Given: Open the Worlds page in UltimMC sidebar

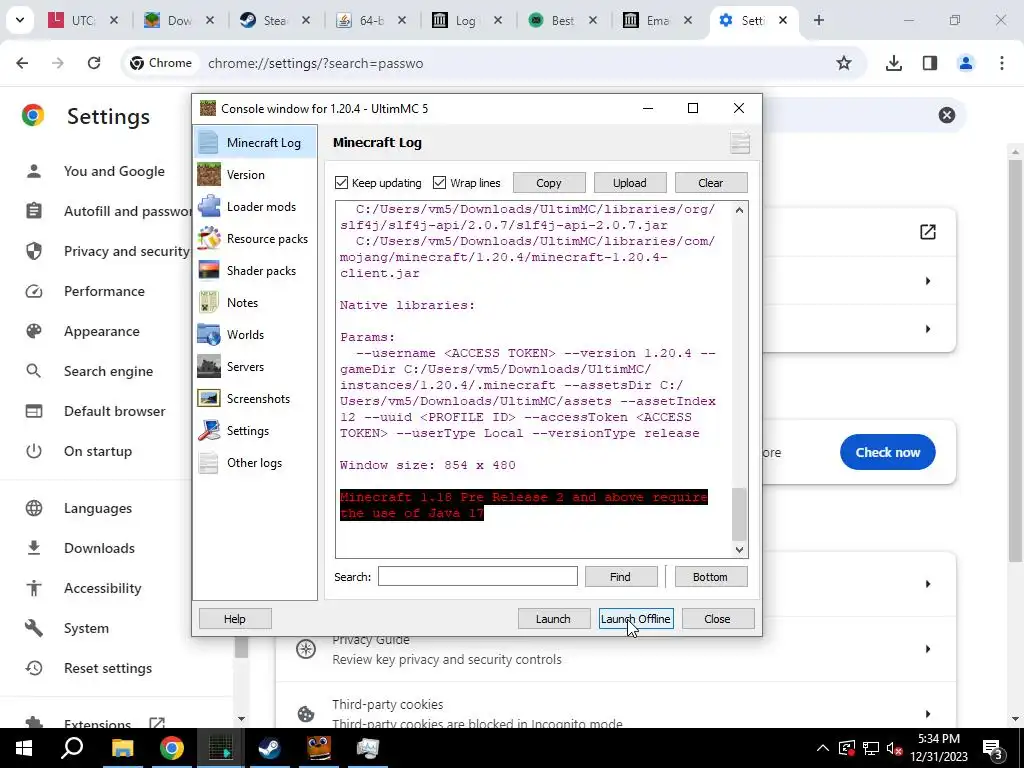Looking at the screenshot, I should tap(255, 334).
